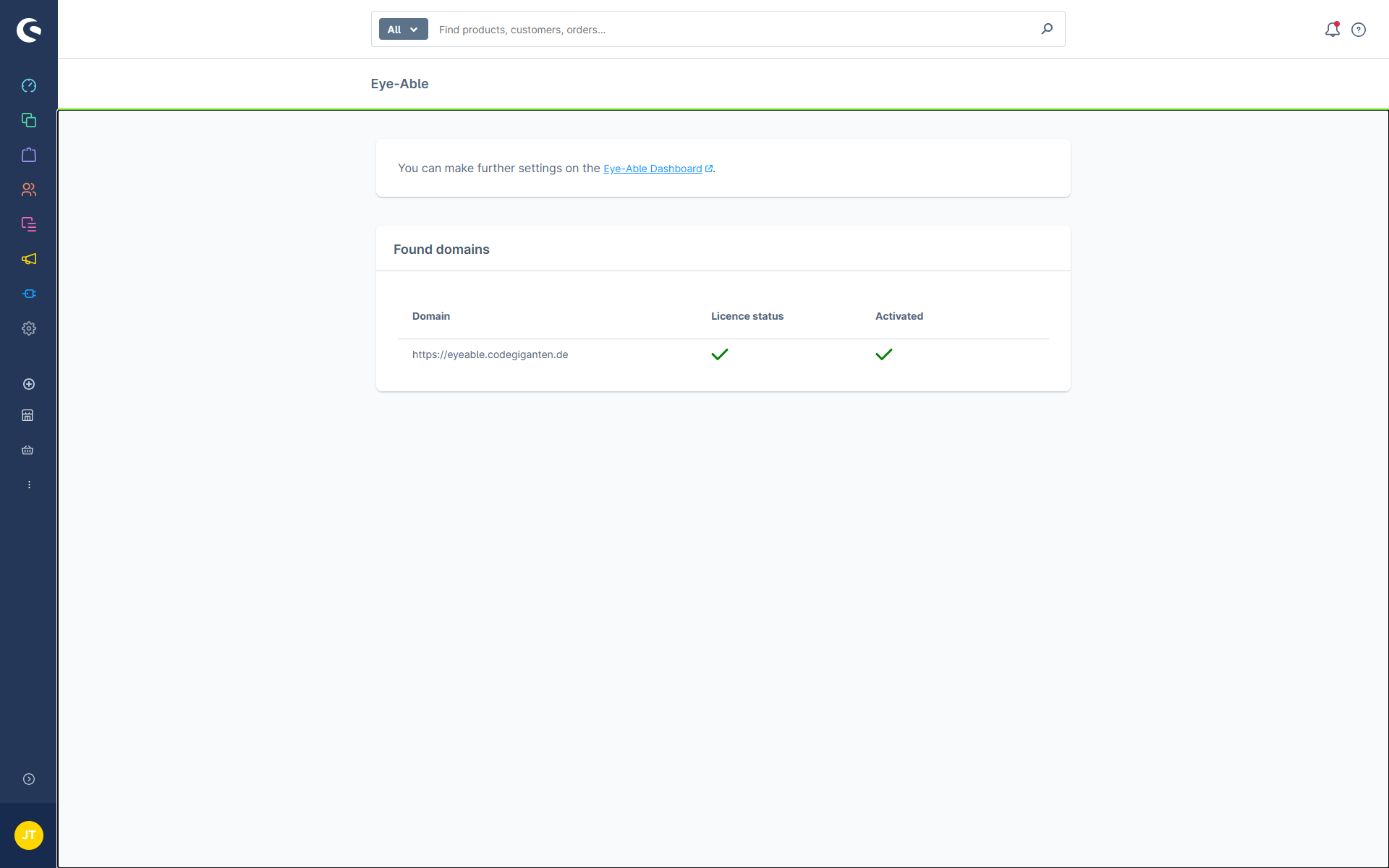
Task: Open the Dashboard speedometer icon
Action: tap(29, 85)
